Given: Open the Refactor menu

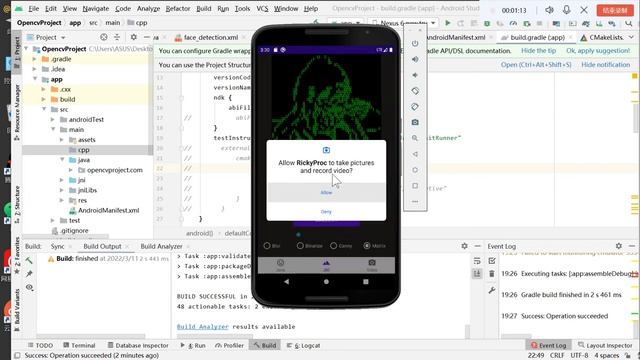Looking at the screenshot, I should click(x=178, y=8).
